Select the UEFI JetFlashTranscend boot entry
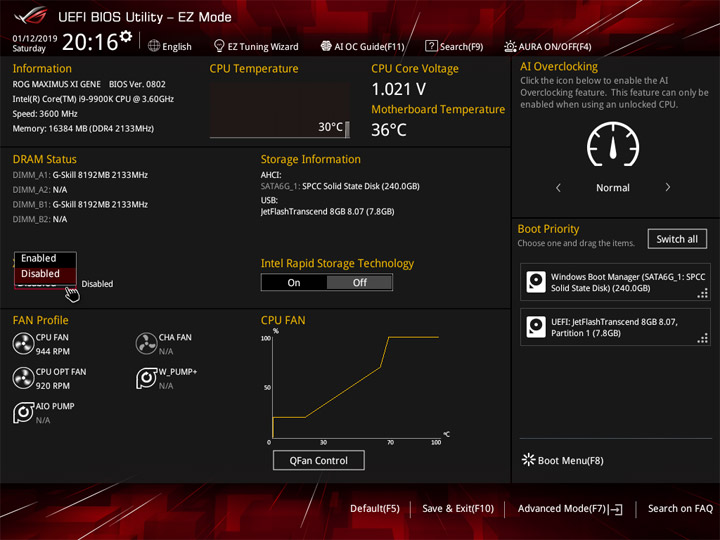 615,327
